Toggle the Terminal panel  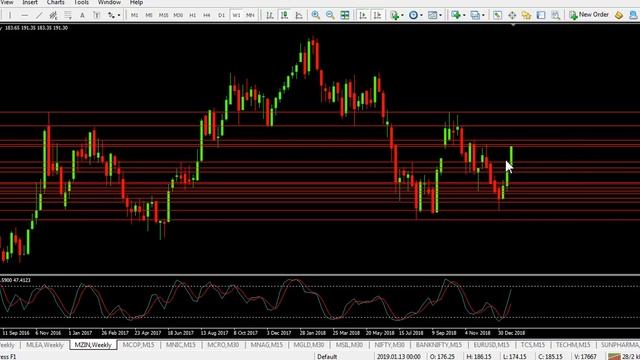[541, 15]
